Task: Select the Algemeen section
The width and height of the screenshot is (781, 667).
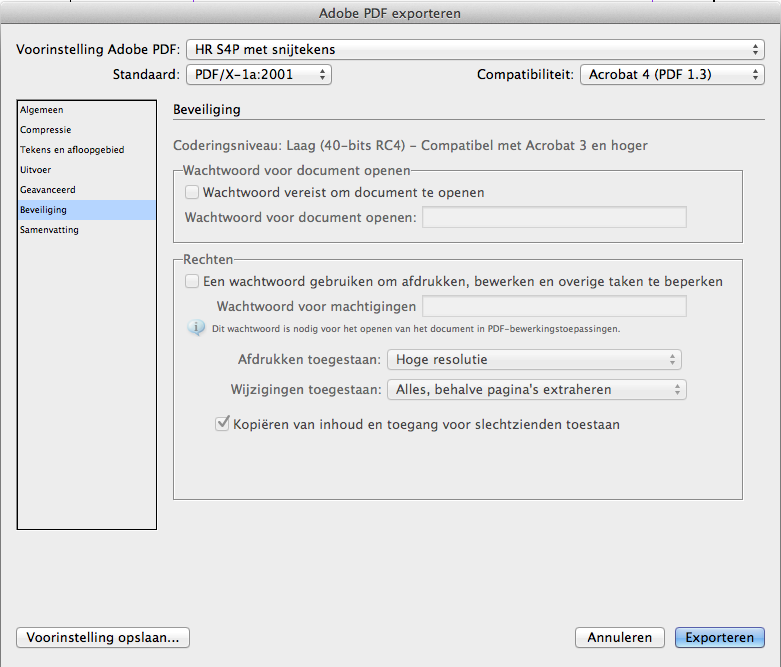Action: [x=87, y=110]
